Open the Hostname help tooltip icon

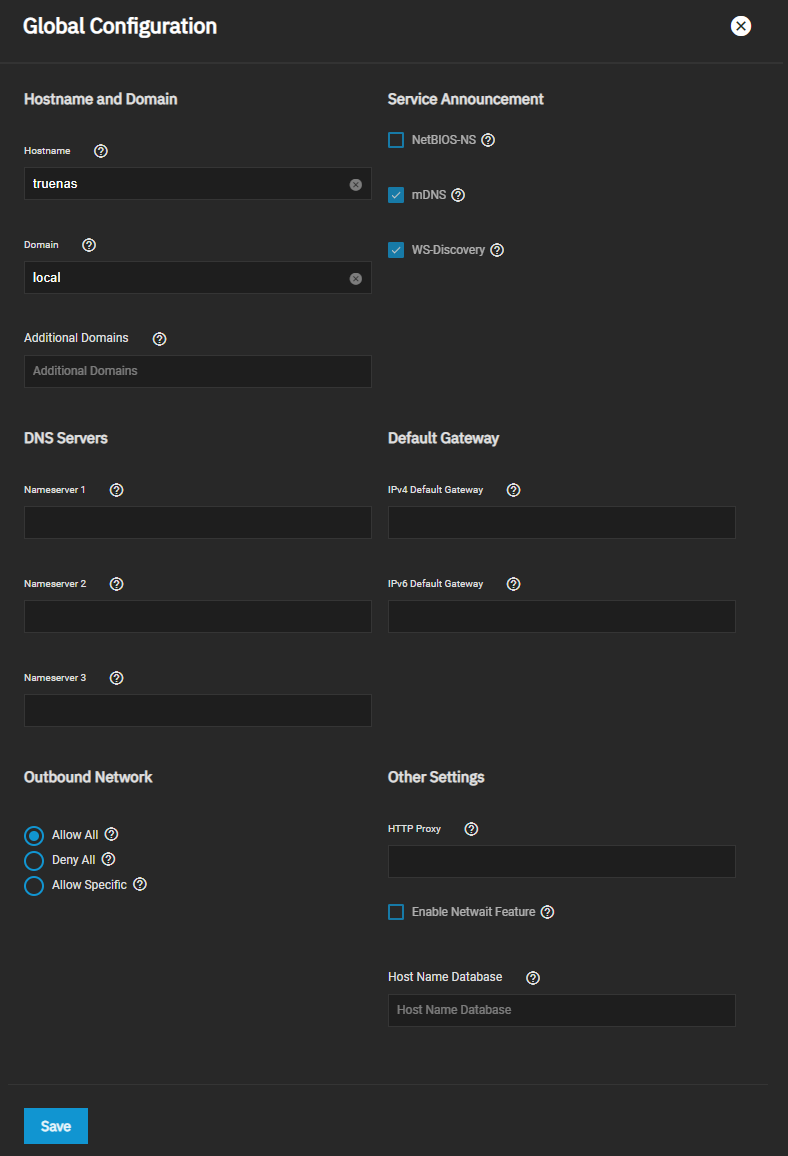pyautogui.click(x=101, y=151)
